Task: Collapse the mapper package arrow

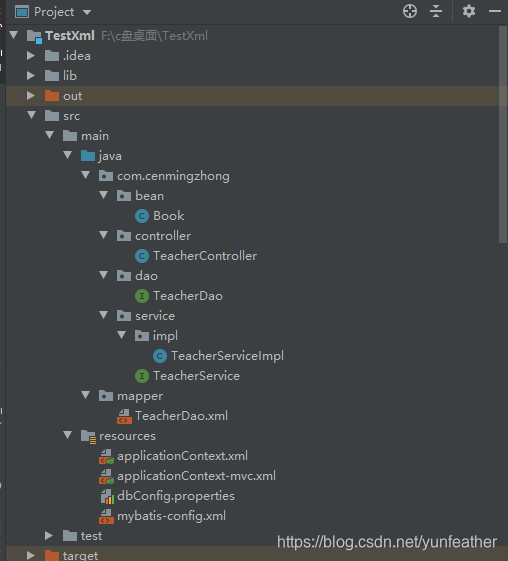Action: pos(86,395)
